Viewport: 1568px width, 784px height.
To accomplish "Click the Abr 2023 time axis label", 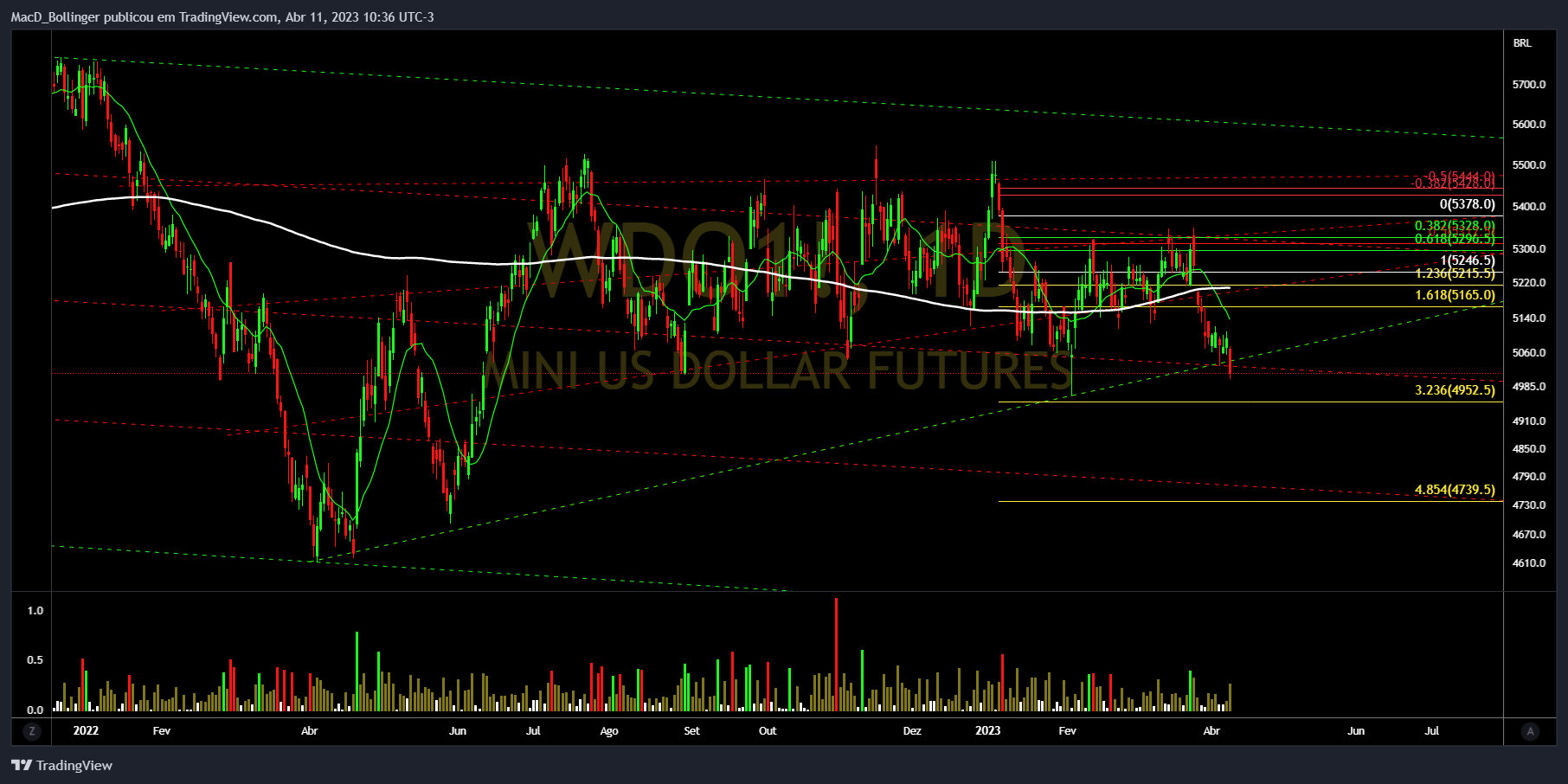I will [1211, 731].
